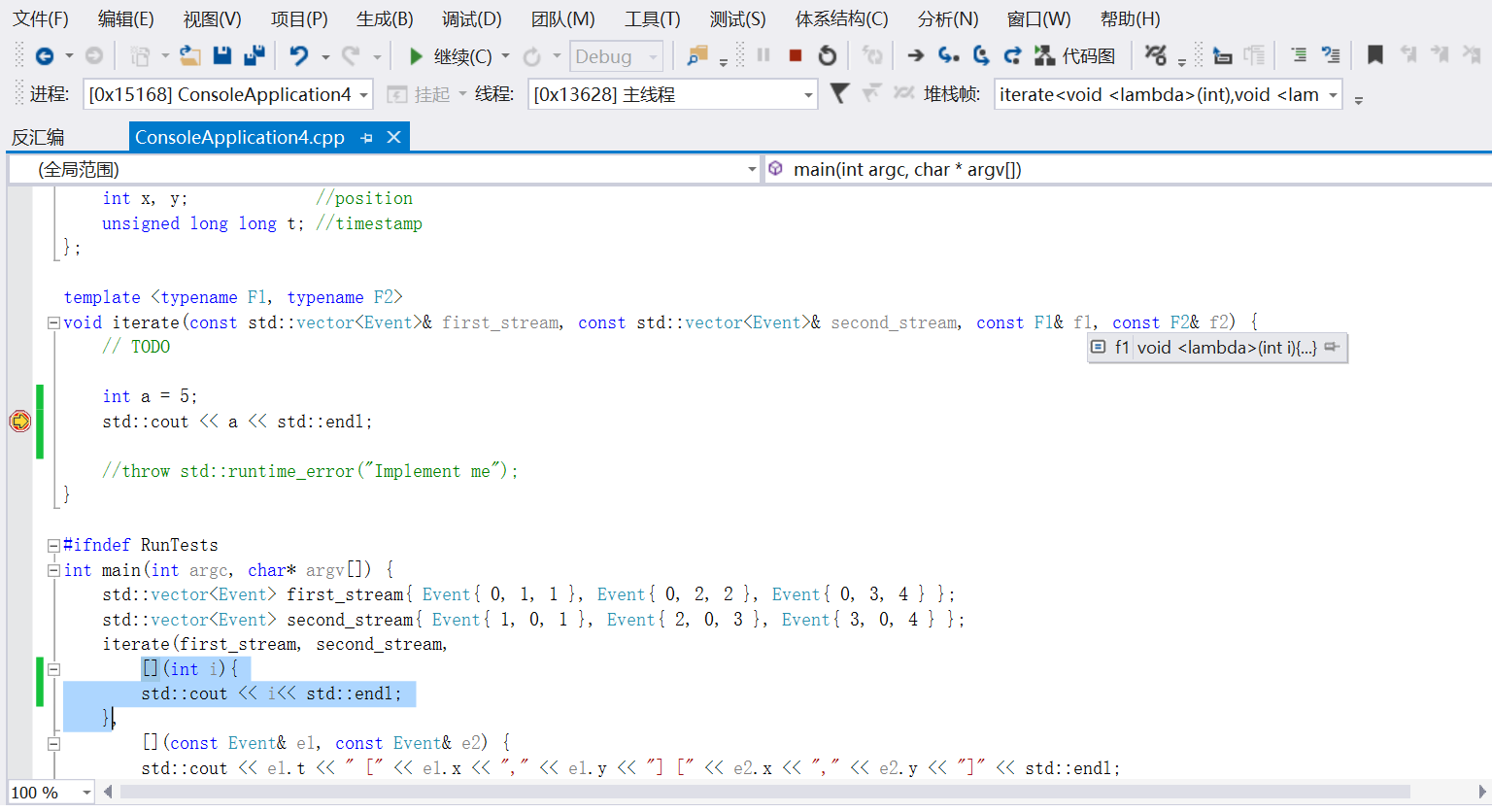Click the 继续(C) continue button
This screenshot has height=812, width=1492.
pos(451,56)
